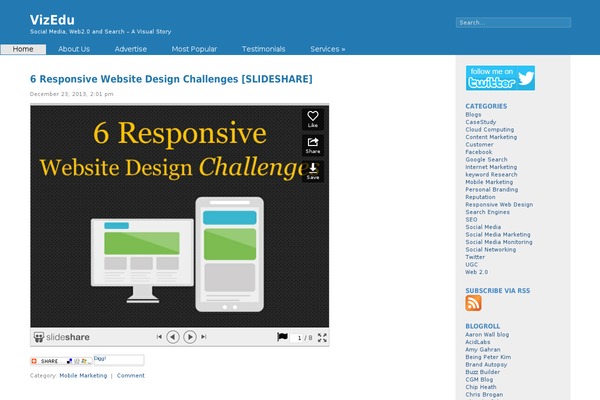Open the Customer category
Screen dimensions: 600x400
pos(479,144)
